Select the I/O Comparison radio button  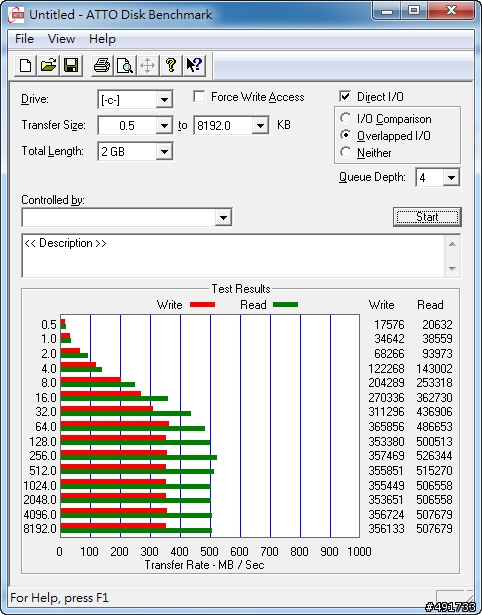(x=346, y=118)
